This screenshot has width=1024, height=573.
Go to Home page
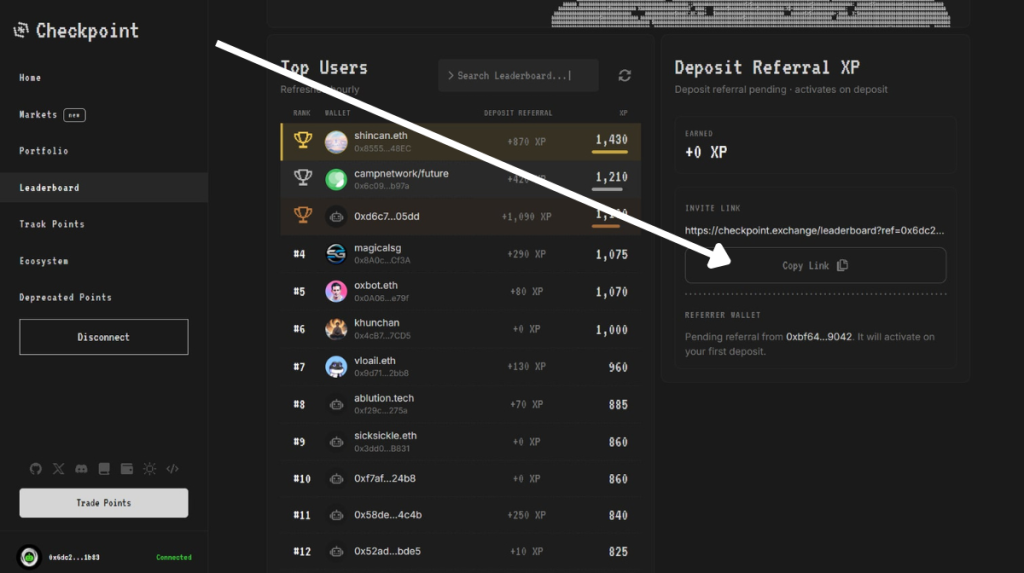point(30,77)
